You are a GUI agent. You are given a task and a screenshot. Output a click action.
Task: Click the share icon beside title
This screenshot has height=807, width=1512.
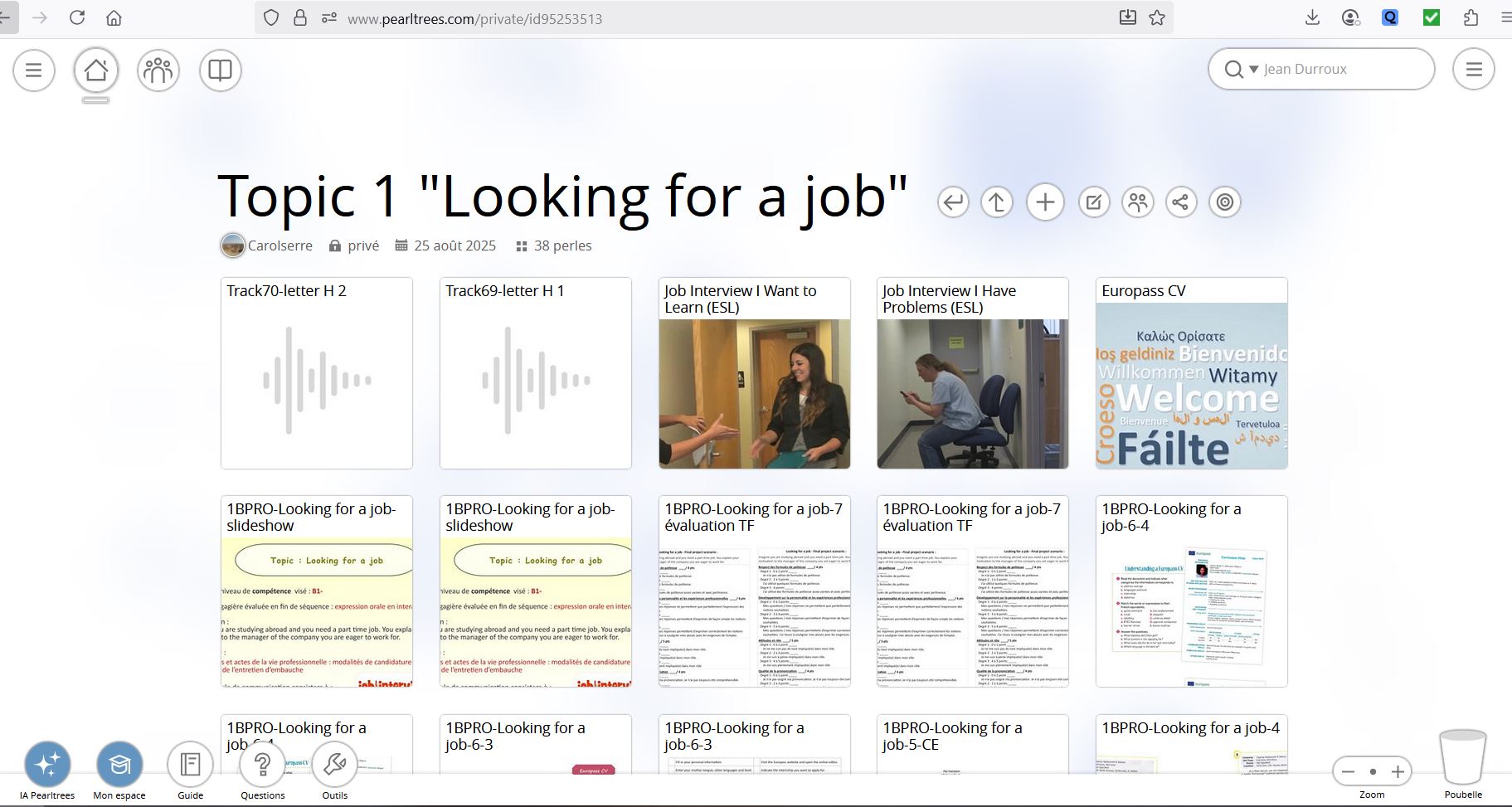pos(1181,202)
